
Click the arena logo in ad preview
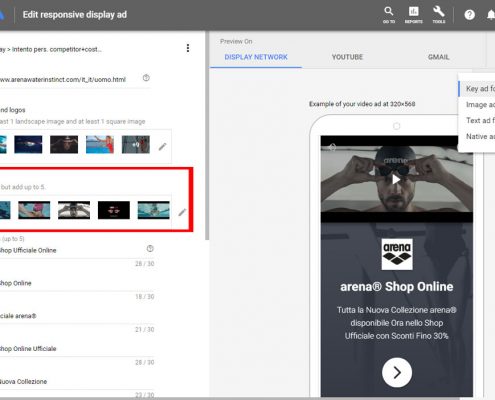point(397,254)
